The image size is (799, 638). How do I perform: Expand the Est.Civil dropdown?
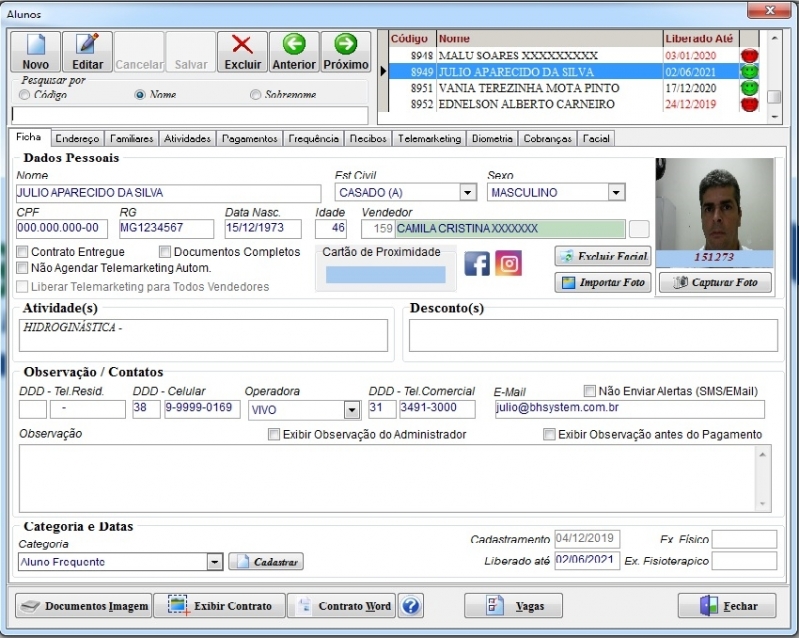(x=467, y=192)
